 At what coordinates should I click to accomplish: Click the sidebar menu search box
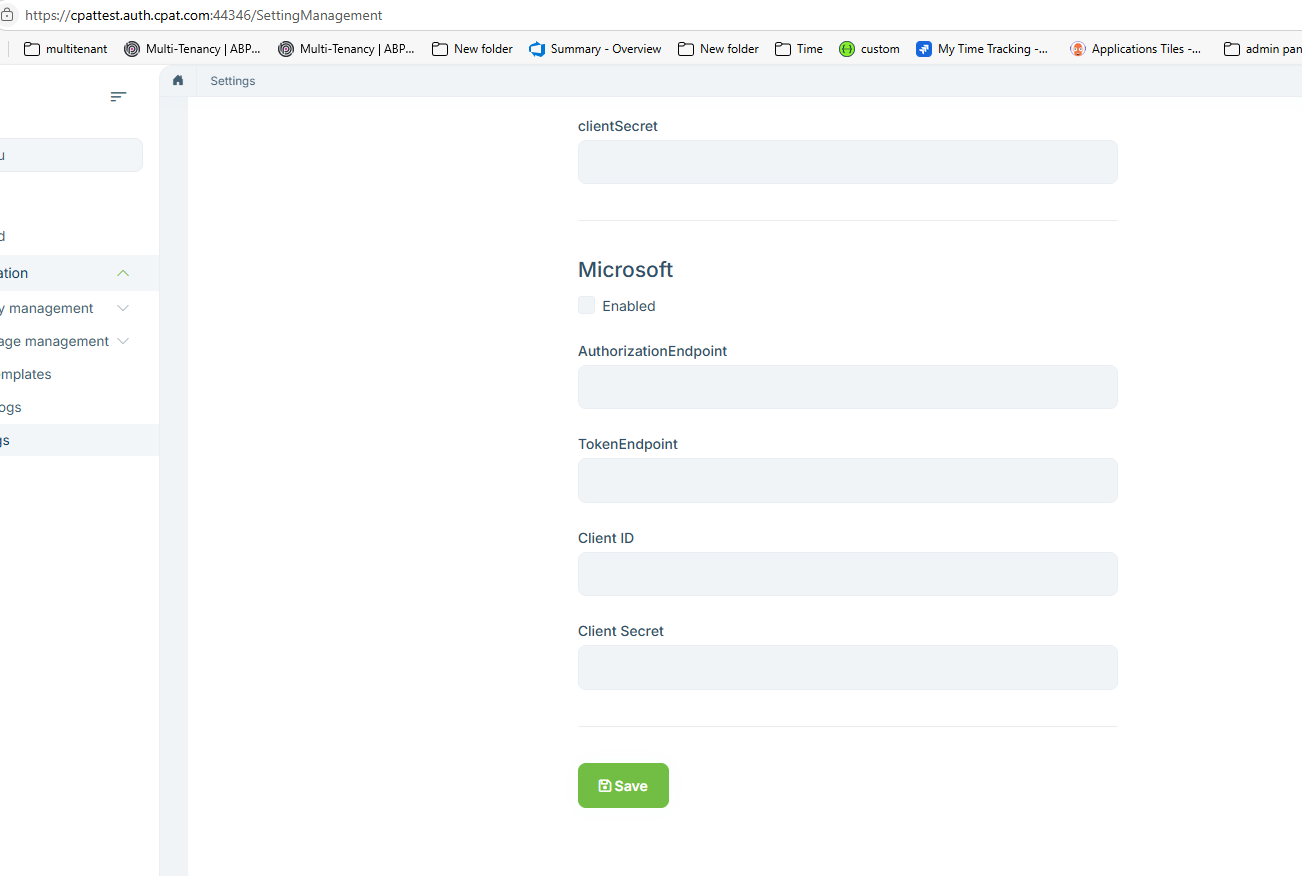[70, 155]
